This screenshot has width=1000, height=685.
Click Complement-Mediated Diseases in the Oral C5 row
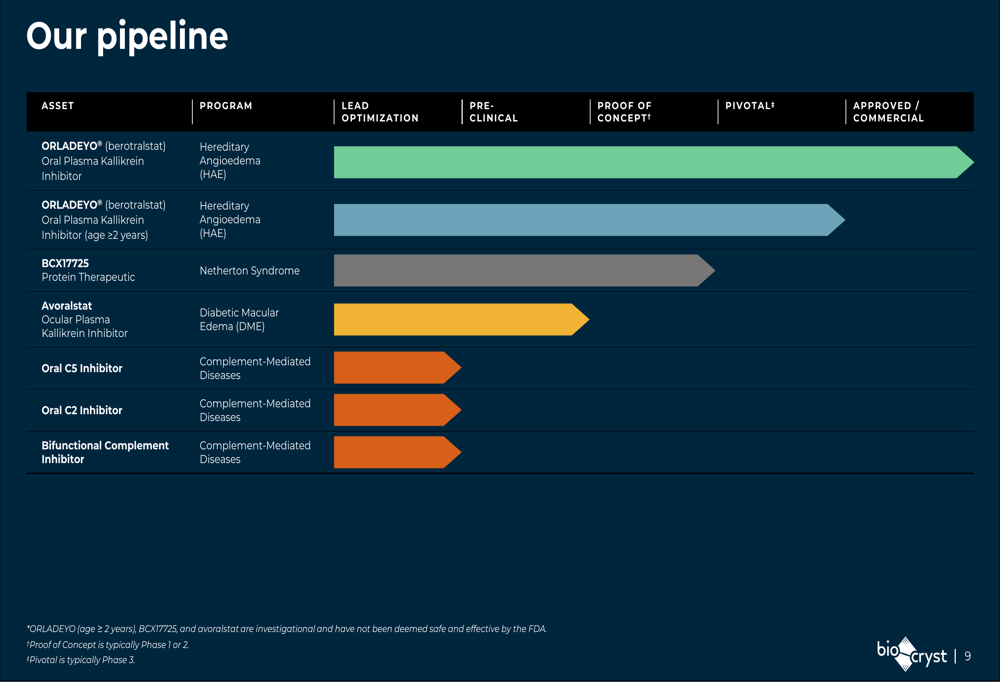pos(255,368)
